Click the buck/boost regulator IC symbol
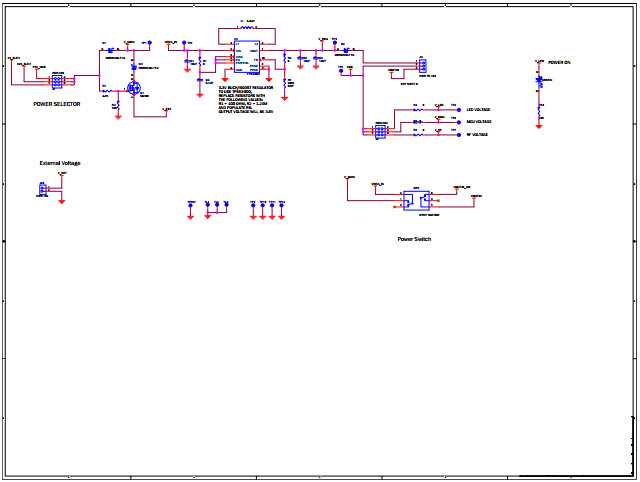640x482 pixels. click(246, 57)
